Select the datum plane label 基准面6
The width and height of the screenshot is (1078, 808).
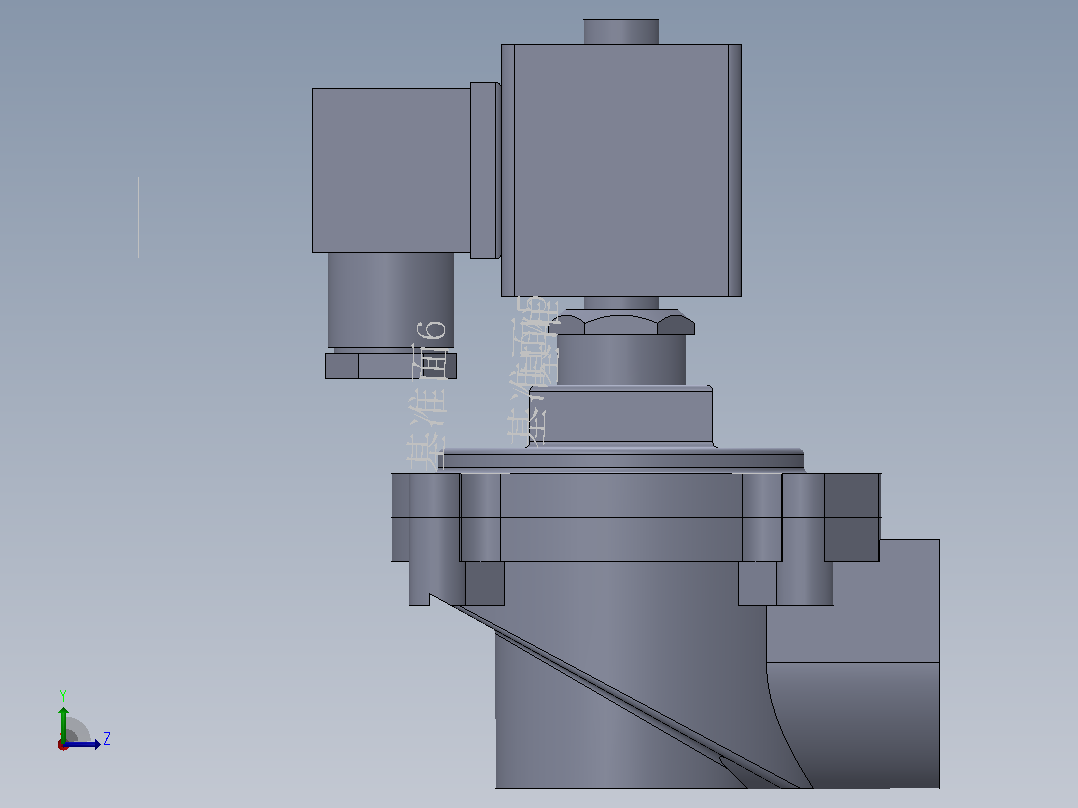pyautogui.click(x=428, y=394)
